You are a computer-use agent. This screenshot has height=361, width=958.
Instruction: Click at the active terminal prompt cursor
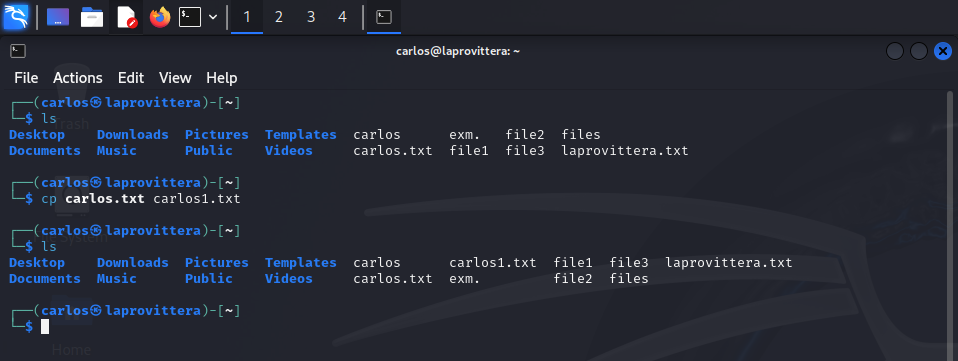coord(45,327)
